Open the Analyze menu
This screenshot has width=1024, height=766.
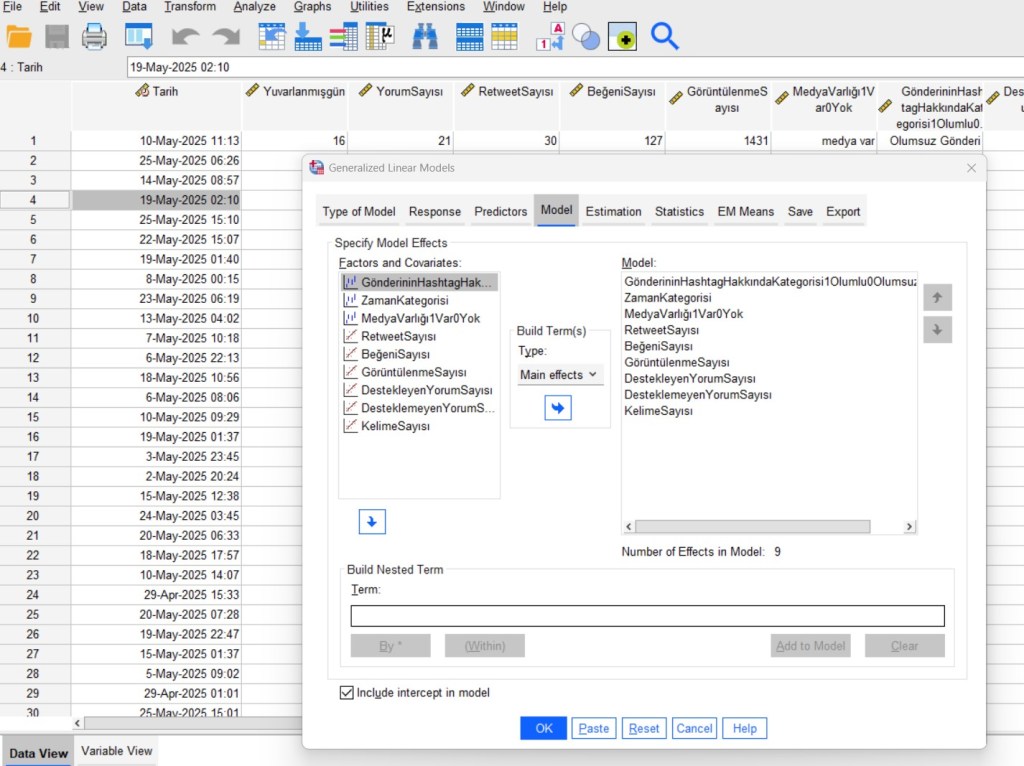(x=254, y=7)
